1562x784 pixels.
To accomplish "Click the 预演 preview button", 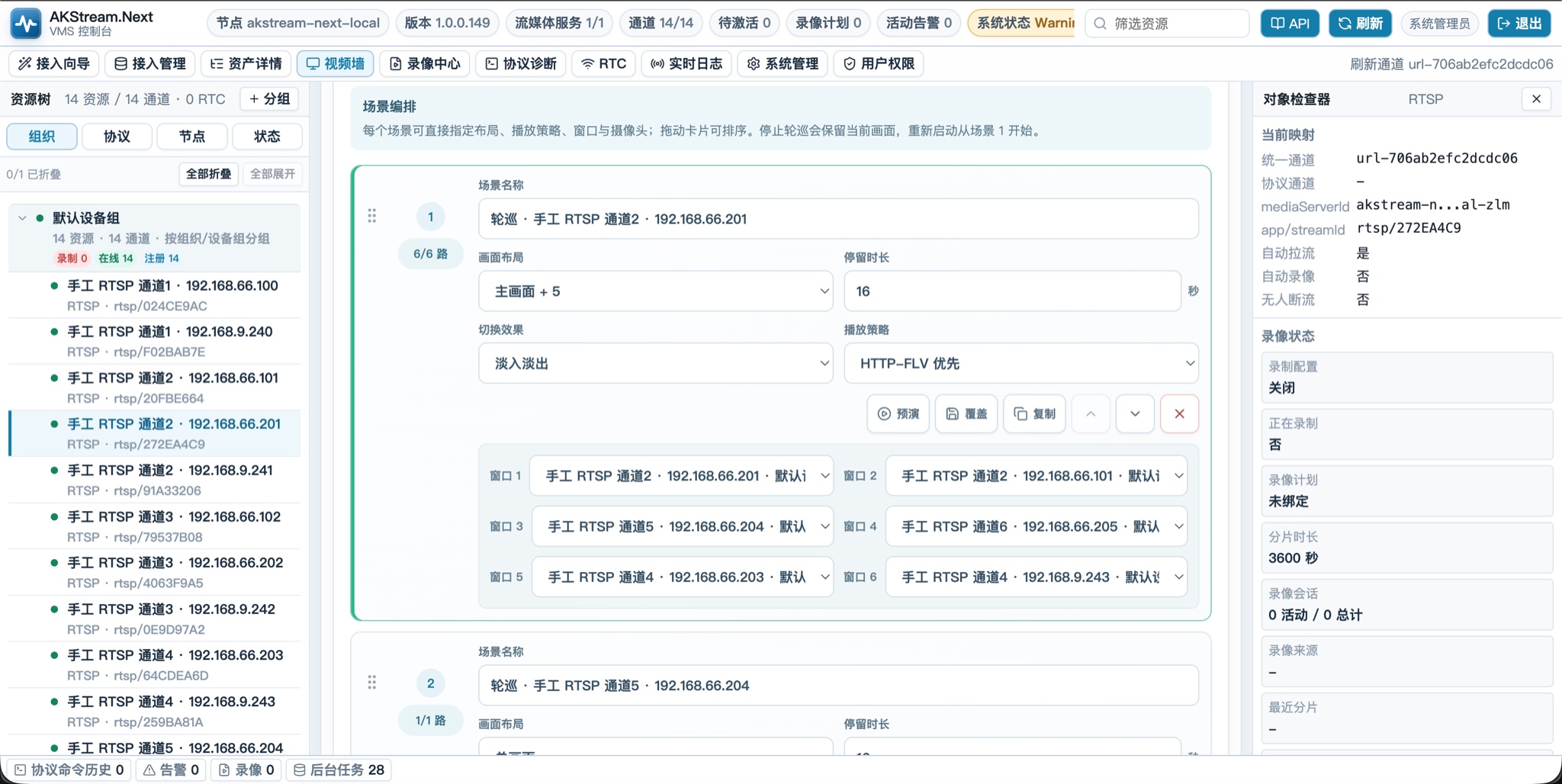I will tap(898, 414).
